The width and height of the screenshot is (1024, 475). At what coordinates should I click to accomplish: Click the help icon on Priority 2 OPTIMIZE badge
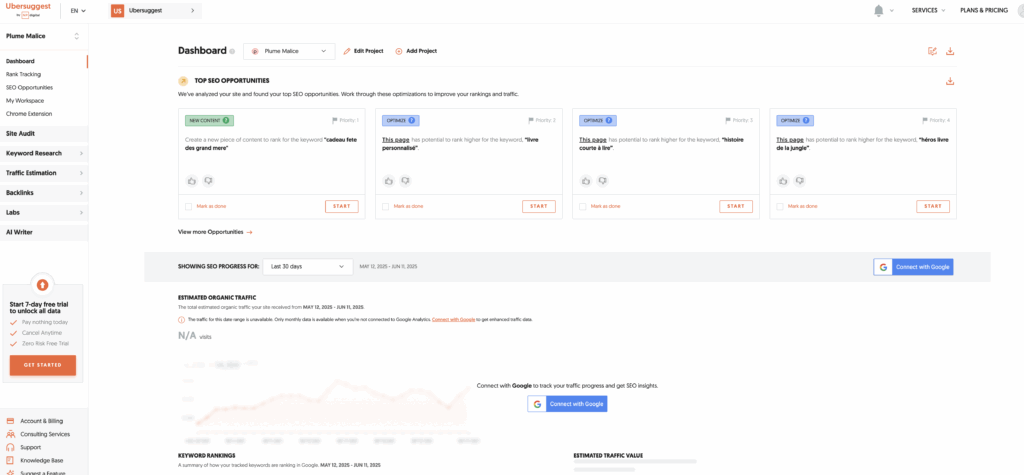pos(412,120)
